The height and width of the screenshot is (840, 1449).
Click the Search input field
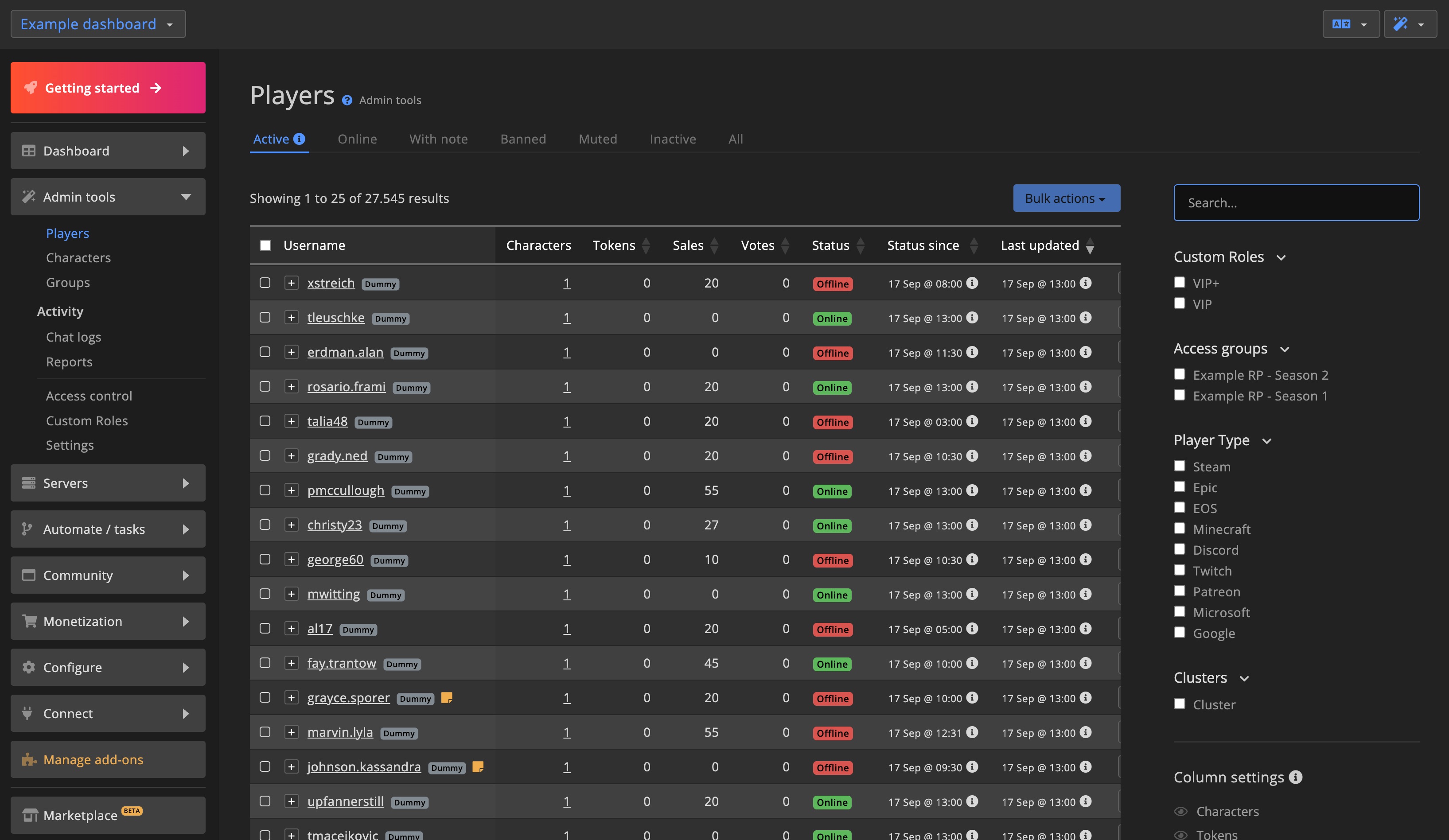1296,203
